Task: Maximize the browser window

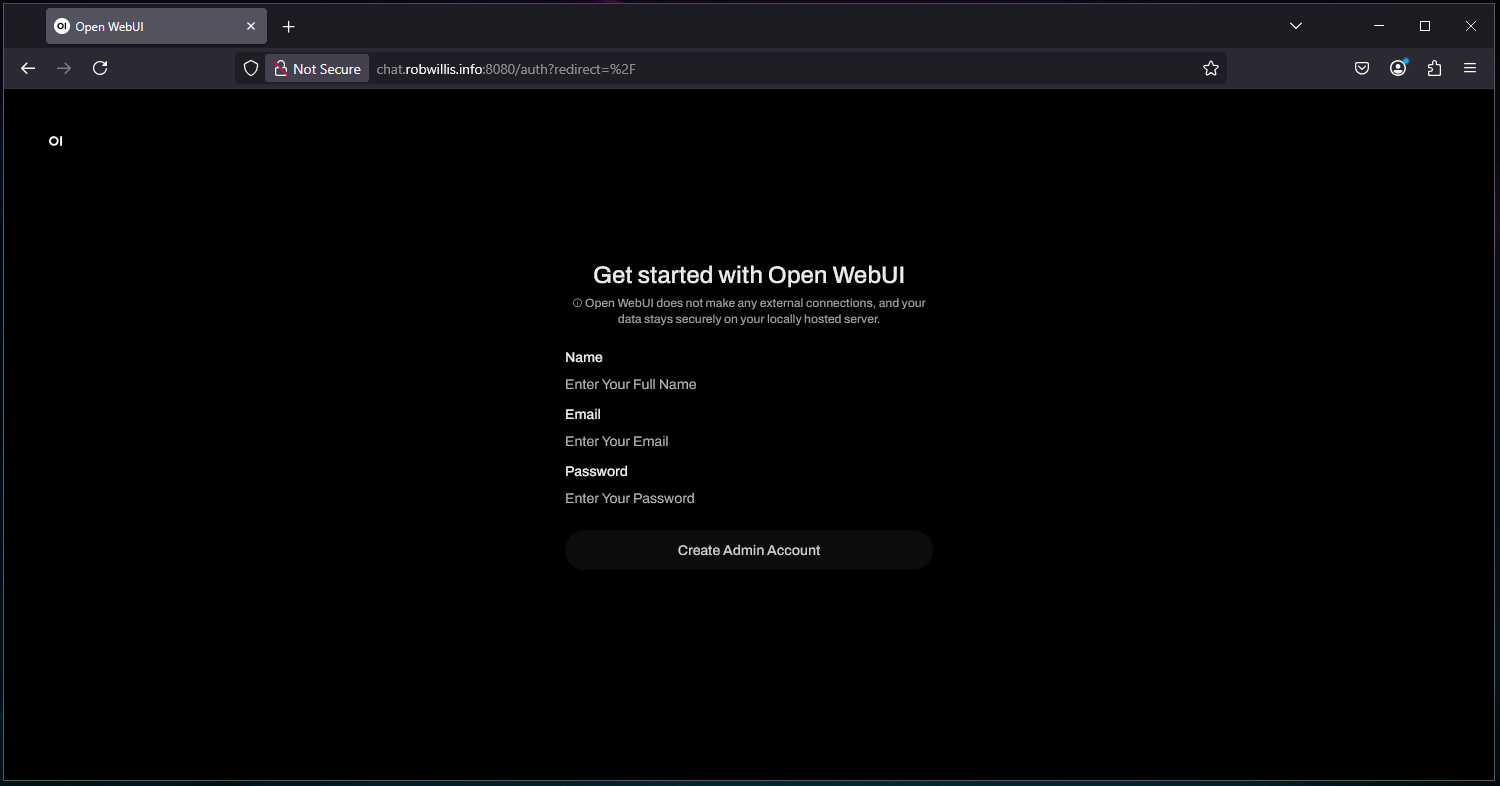Action: coord(1425,26)
